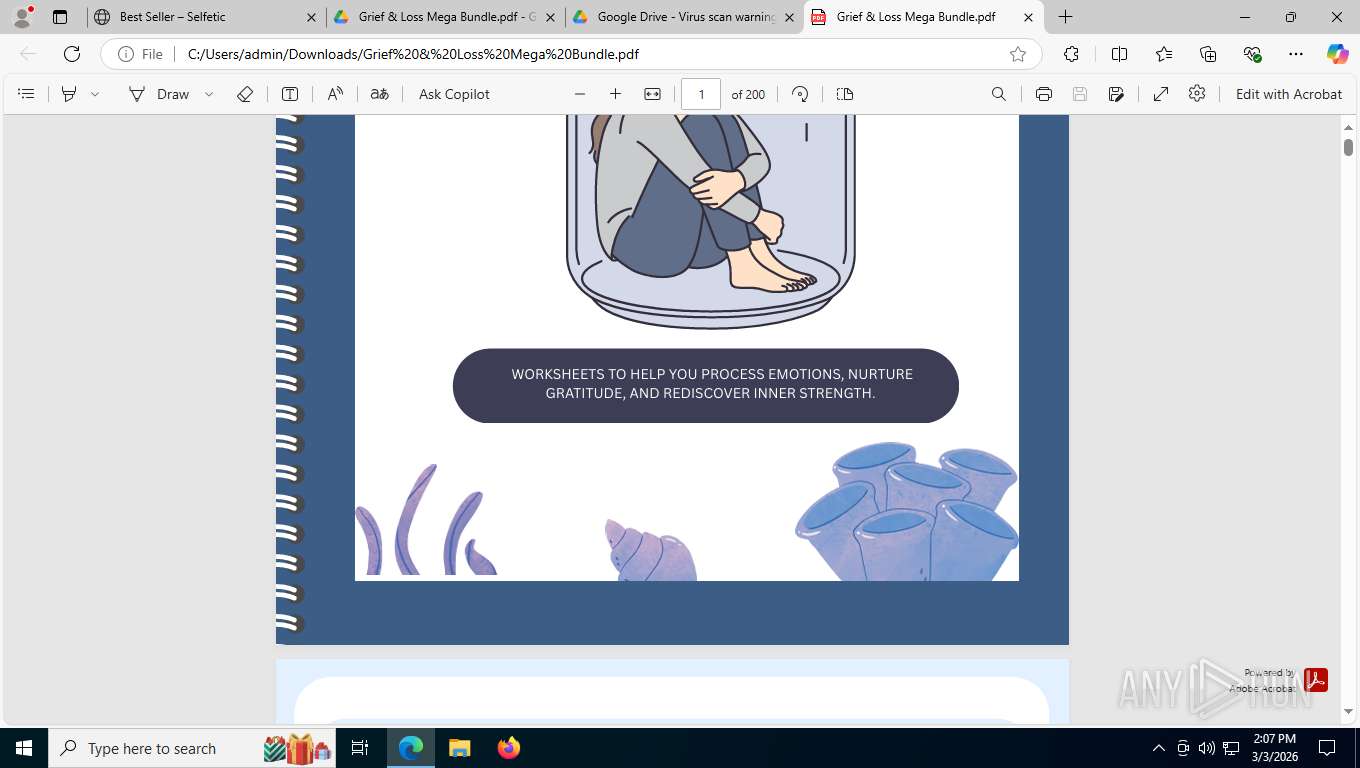Open the browser profile icon
This screenshot has width=1360, height=768.
(22, 17)
